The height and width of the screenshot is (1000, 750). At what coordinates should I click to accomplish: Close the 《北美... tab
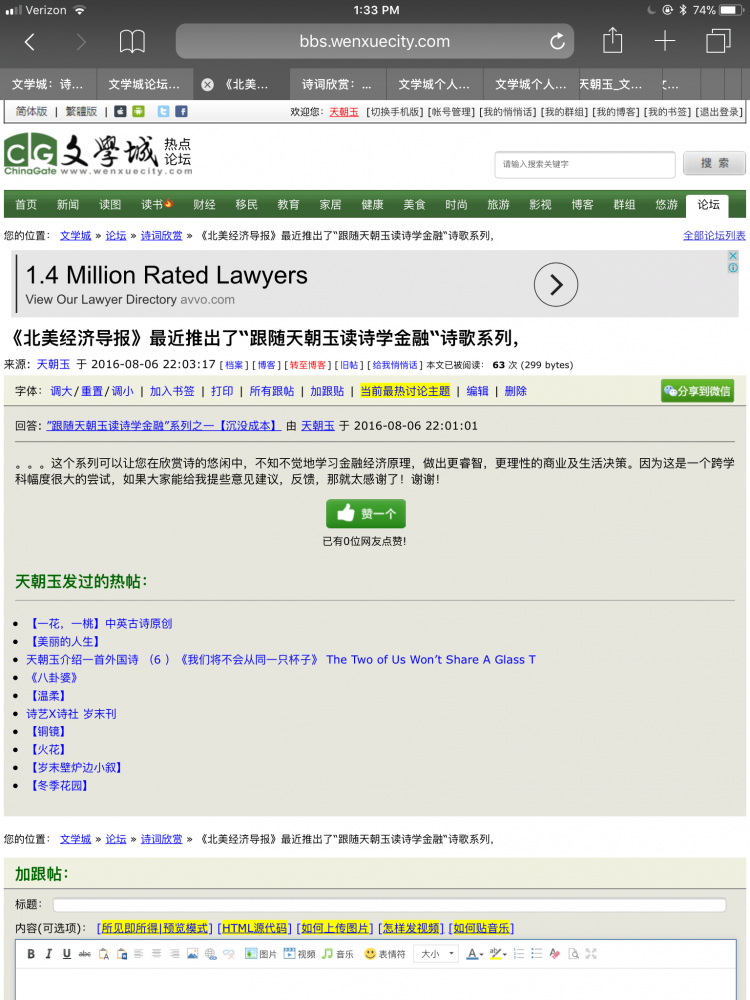click(207, 85)
